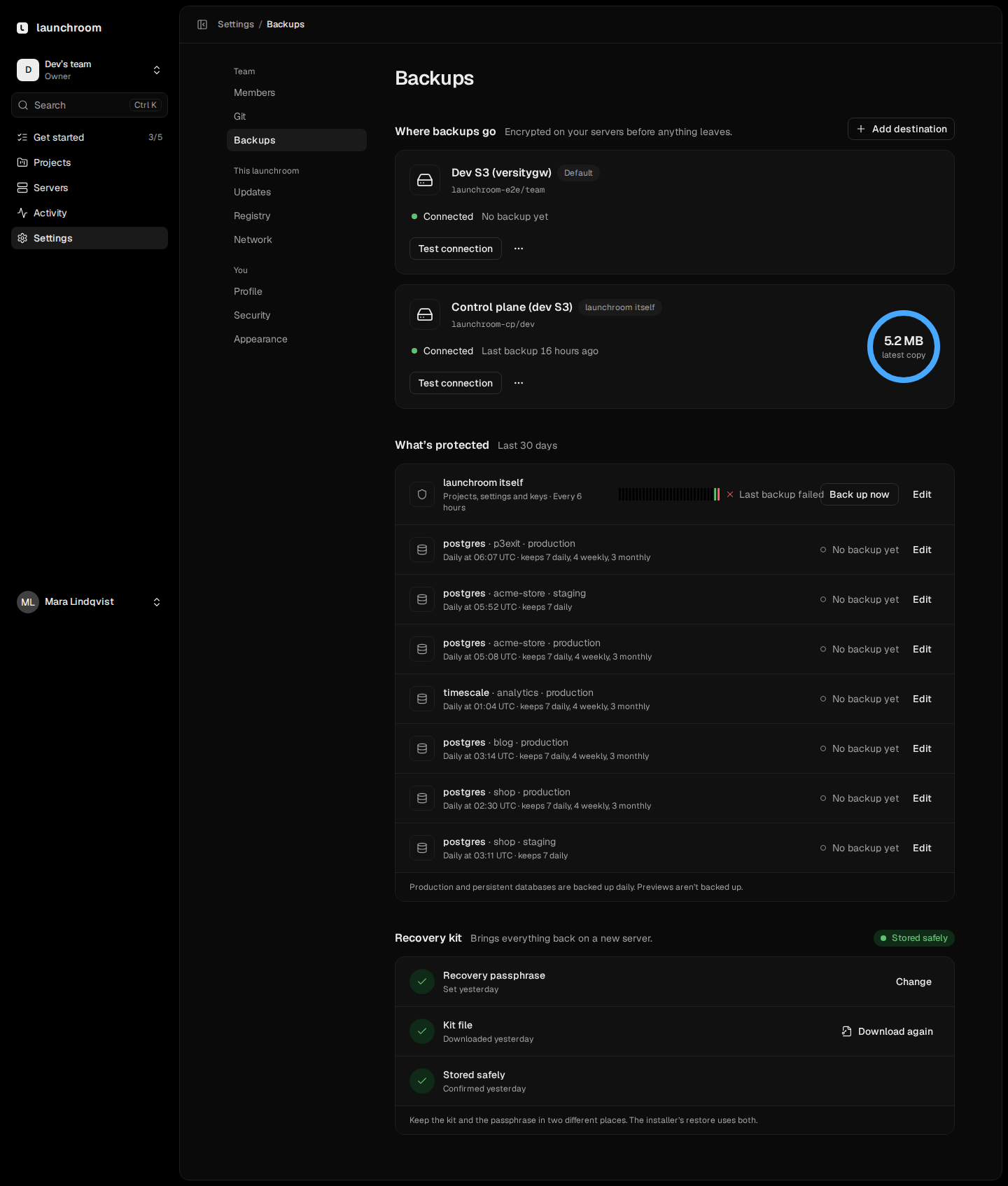Click the launchroom itself shield icon

[422, 494]
